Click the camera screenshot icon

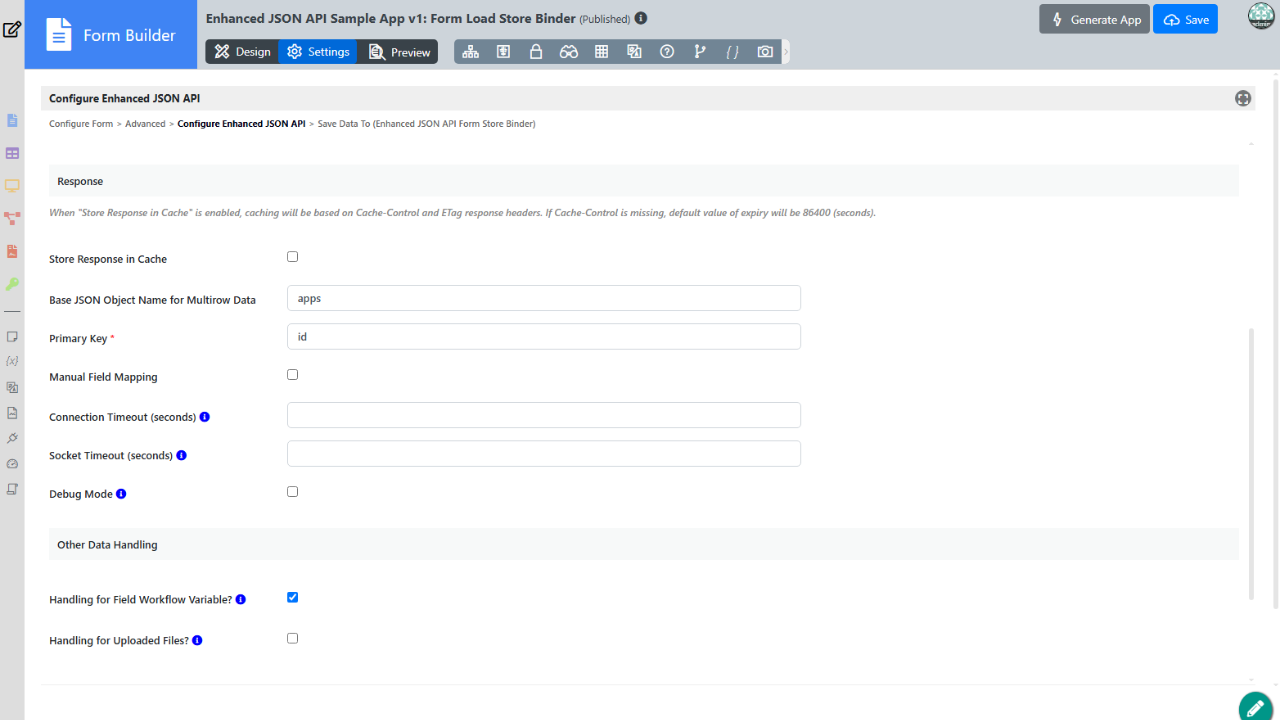(x=765, y=52)
